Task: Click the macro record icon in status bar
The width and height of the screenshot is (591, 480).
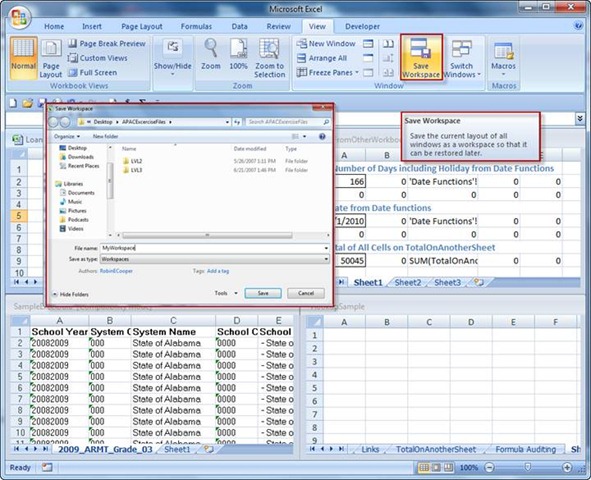Action: 47,468
